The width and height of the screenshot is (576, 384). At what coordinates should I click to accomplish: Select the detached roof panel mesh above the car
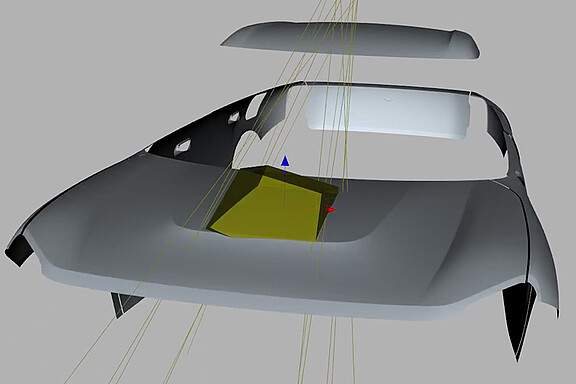click(x=351, y=40)
